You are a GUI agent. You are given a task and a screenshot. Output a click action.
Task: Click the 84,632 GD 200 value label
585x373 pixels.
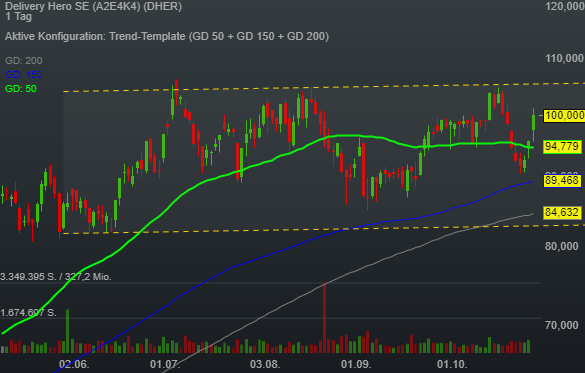[561, 212]
